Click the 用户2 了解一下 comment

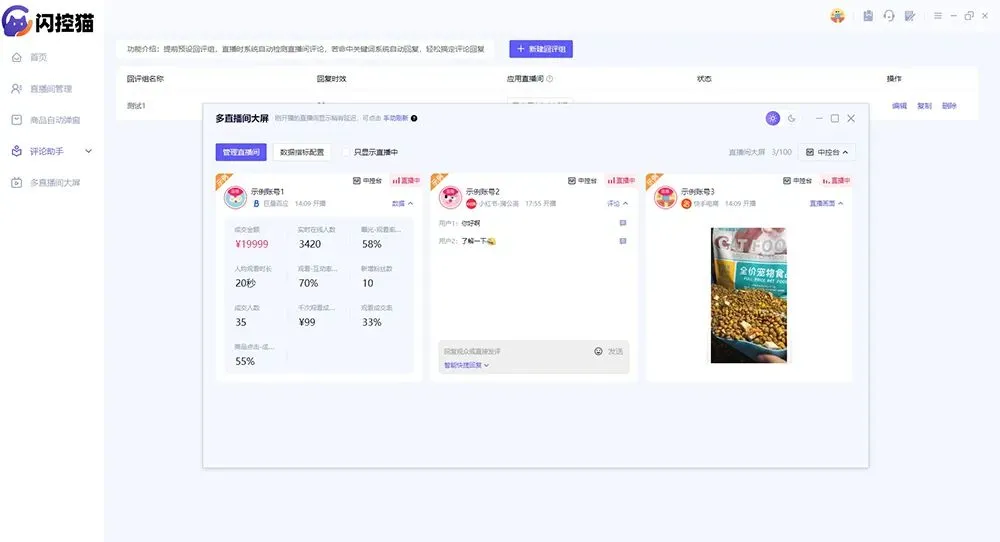(467, 241)
